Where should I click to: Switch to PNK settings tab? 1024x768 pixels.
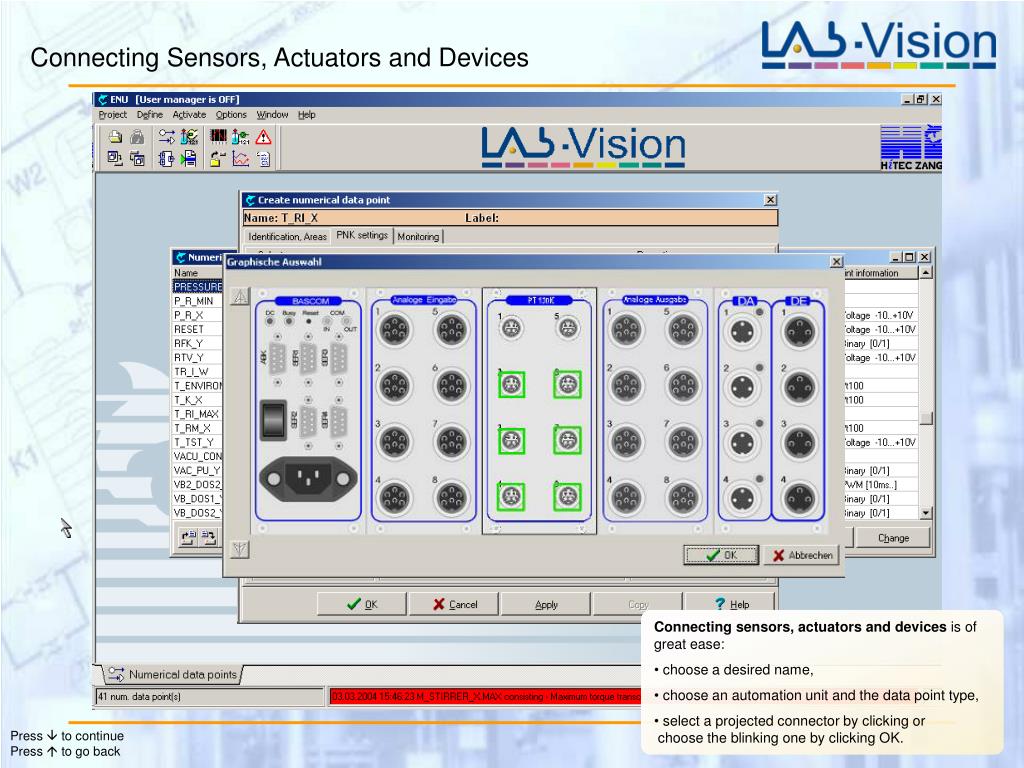click(362, 235)
